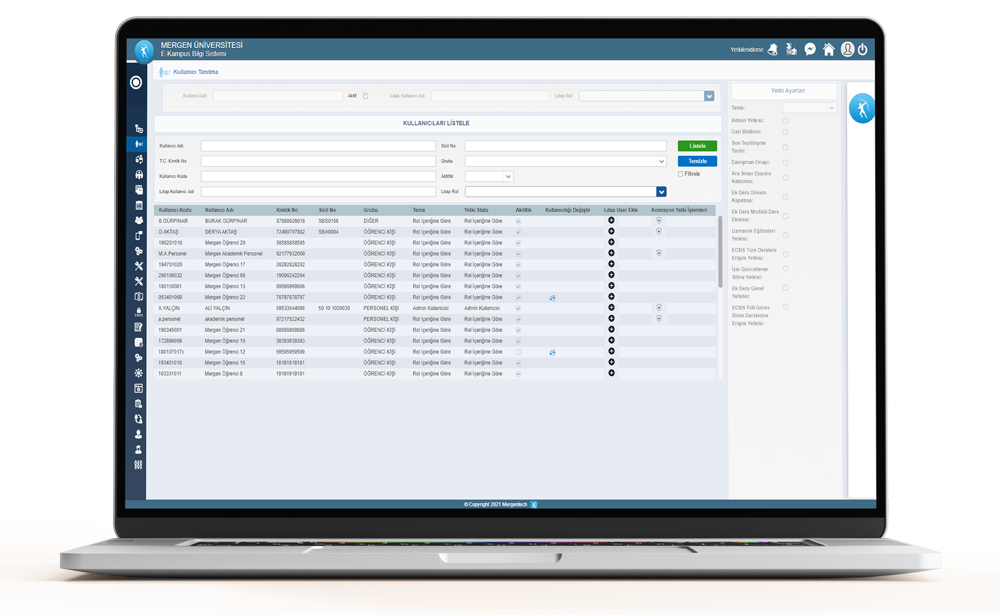Viewport: 1000px width, 615px height.
Task: Click the power logout icon
Action: 862,49
